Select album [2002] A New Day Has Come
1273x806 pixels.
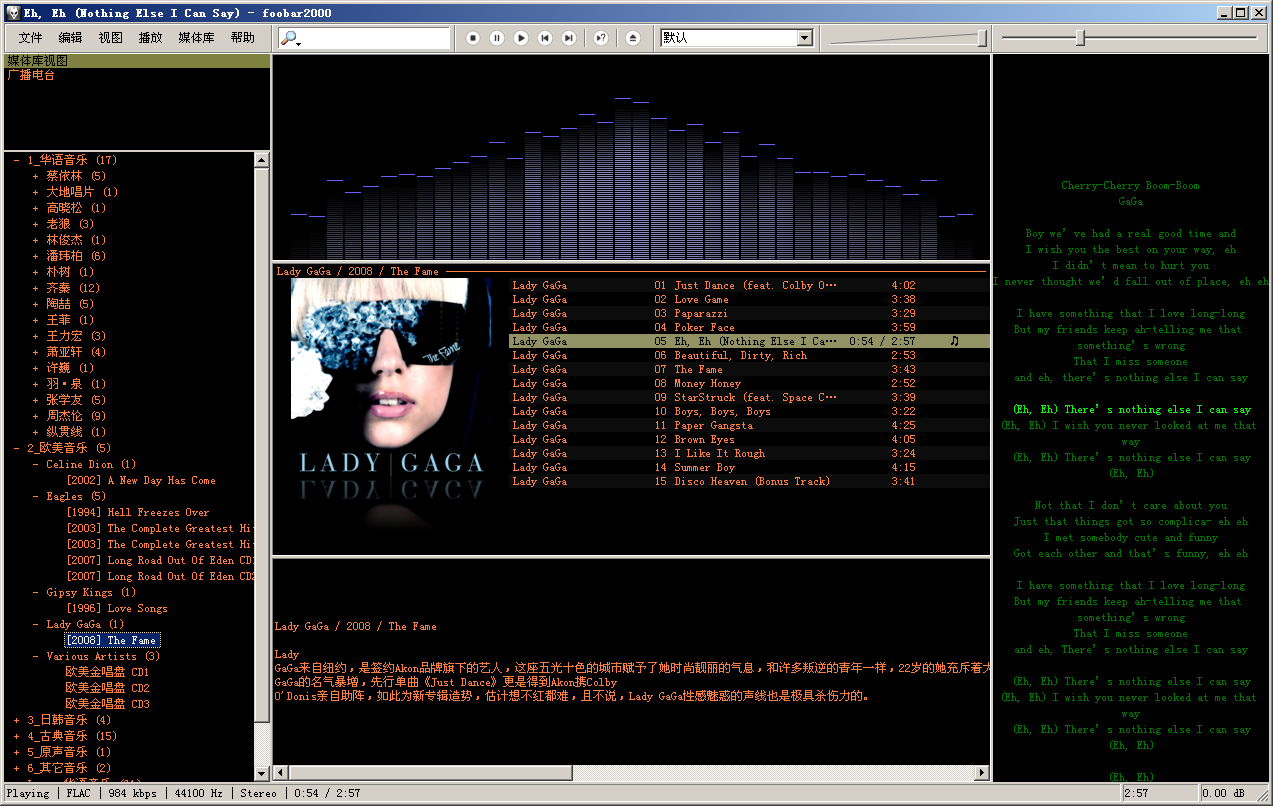click(141, 480)
